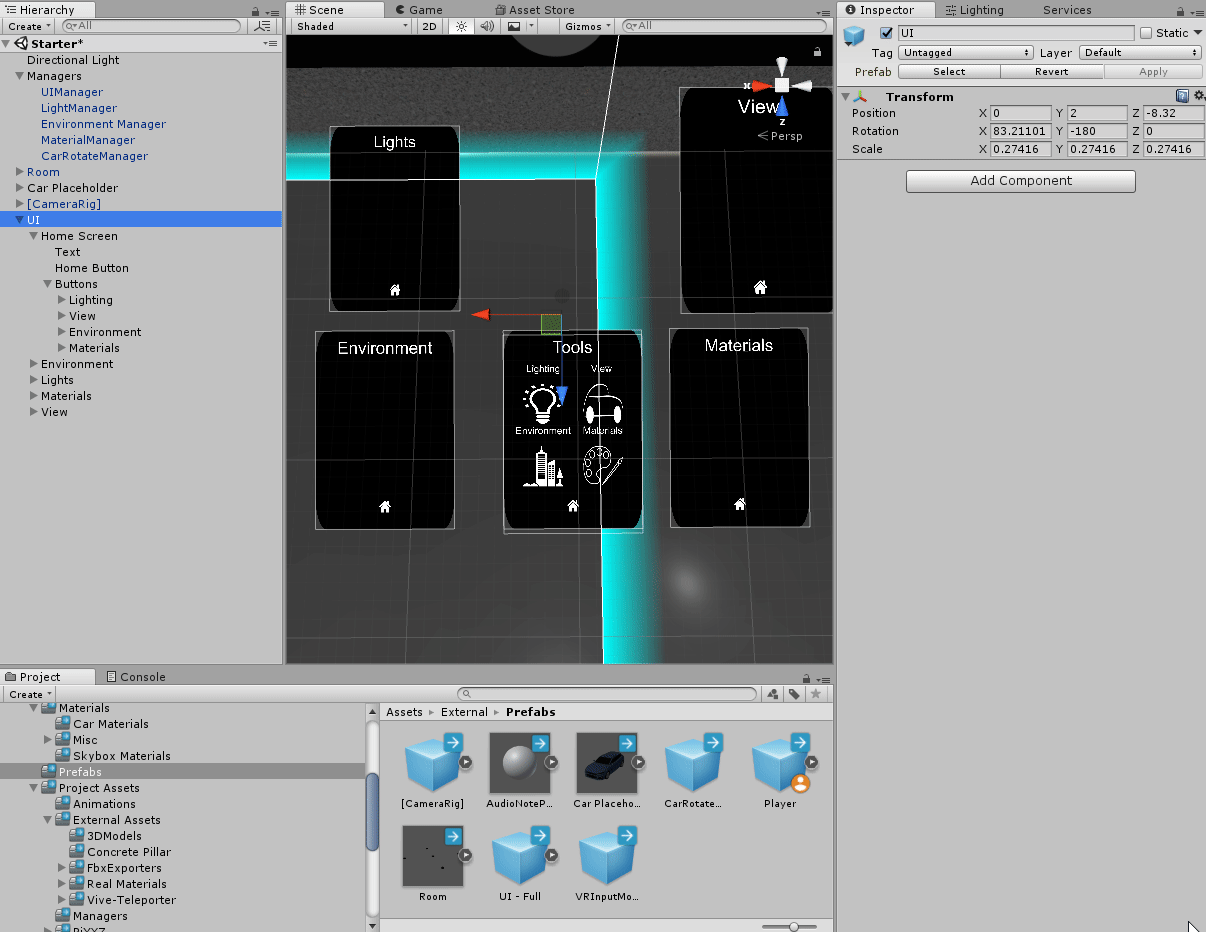The image size is (1206, 932).
Task: Click the Add Component button
Action: point(1020,181)
